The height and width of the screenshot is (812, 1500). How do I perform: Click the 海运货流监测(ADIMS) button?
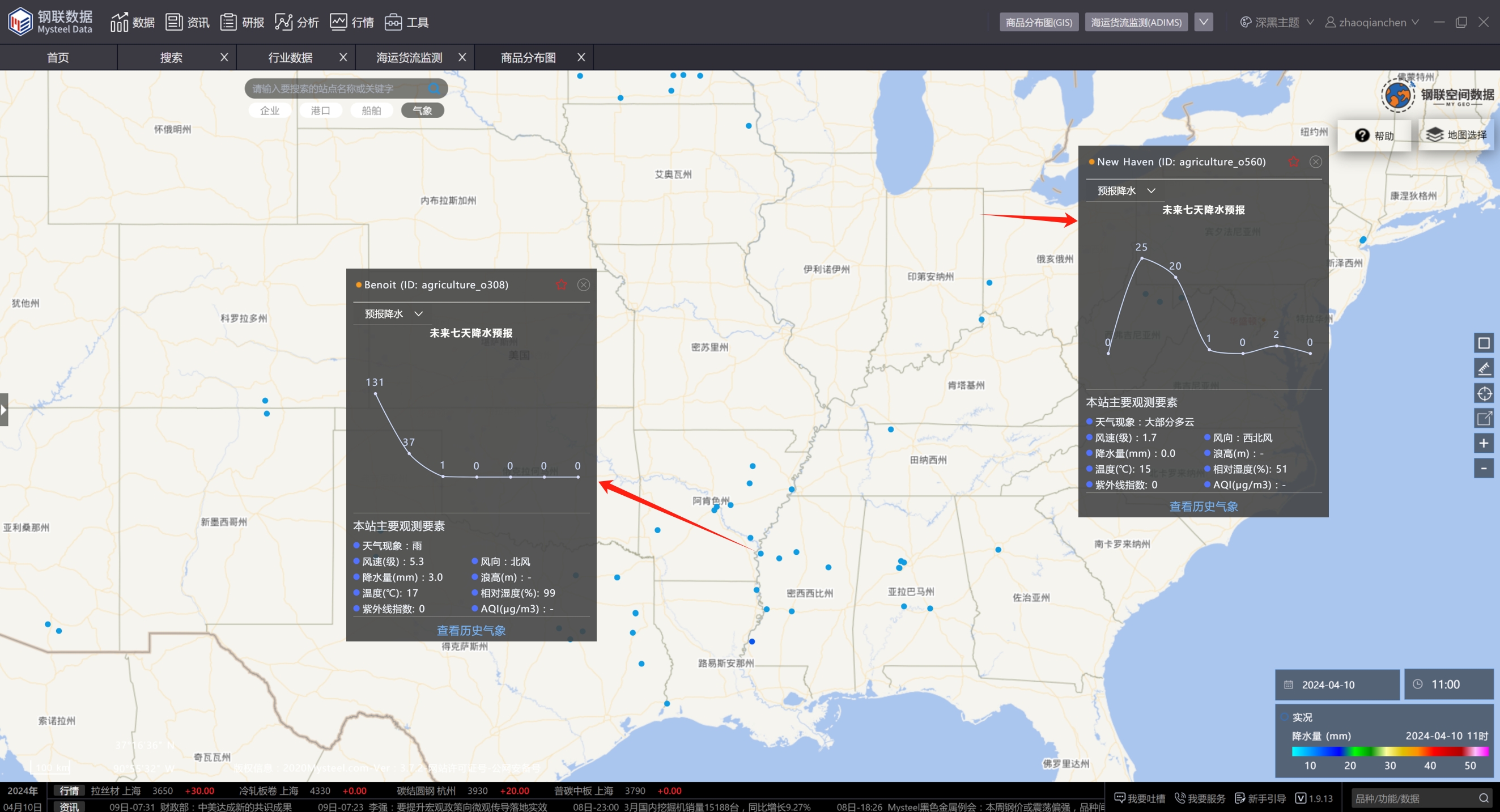pyautogui.click(x=1136, y=22)
